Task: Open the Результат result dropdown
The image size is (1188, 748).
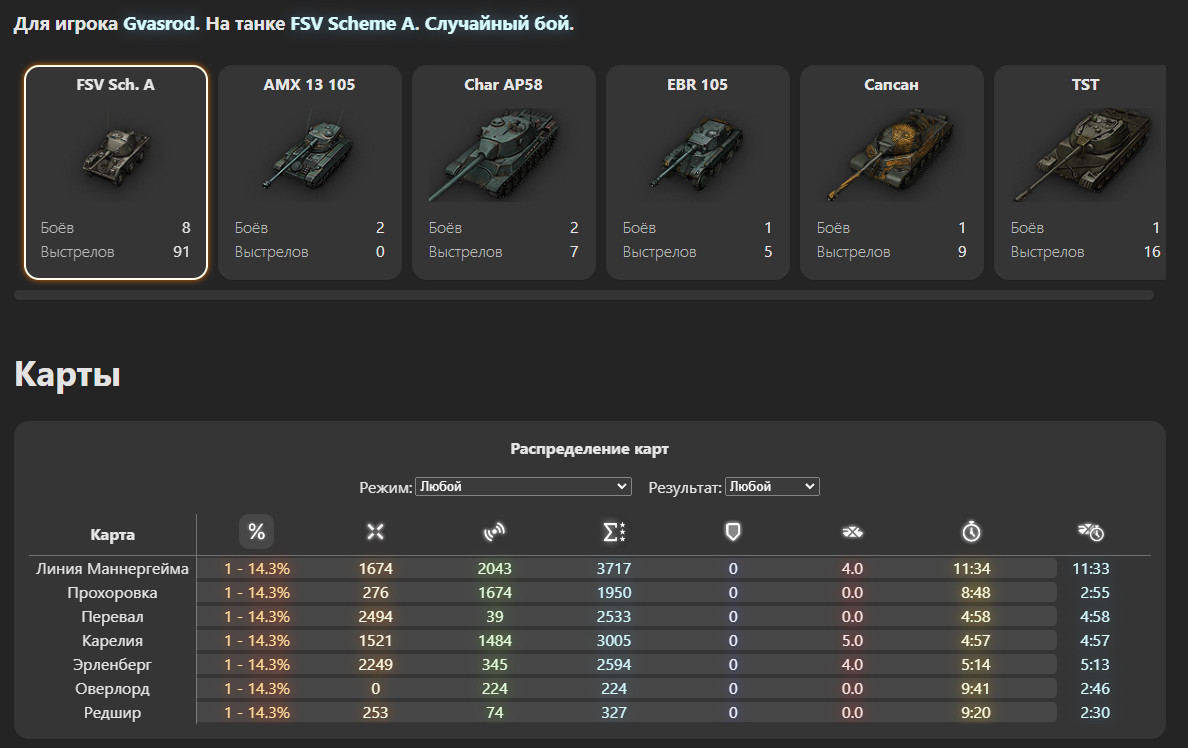Action: (x=772, y=487)
